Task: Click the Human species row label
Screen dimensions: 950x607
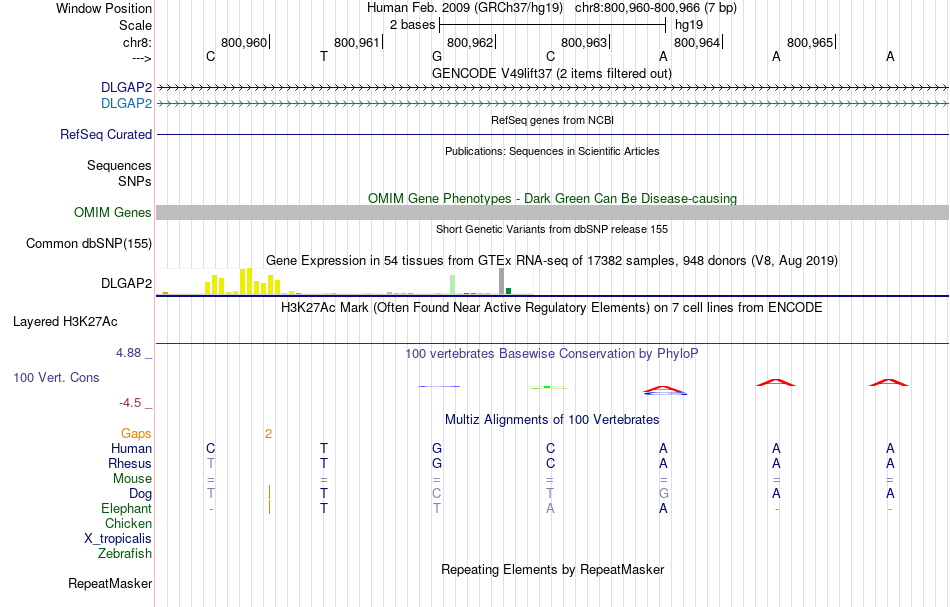Action: [x=131, y=449]
